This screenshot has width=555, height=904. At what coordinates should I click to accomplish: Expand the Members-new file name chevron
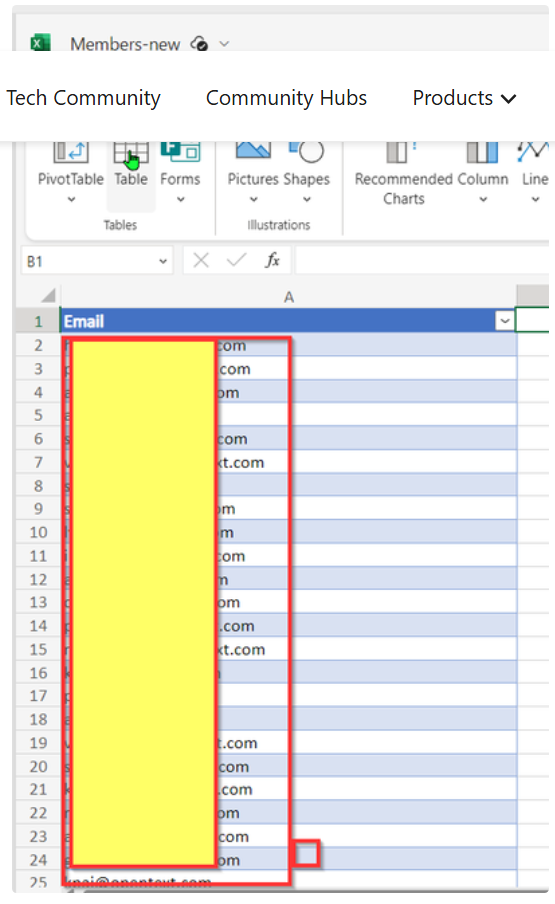[225, 44]
